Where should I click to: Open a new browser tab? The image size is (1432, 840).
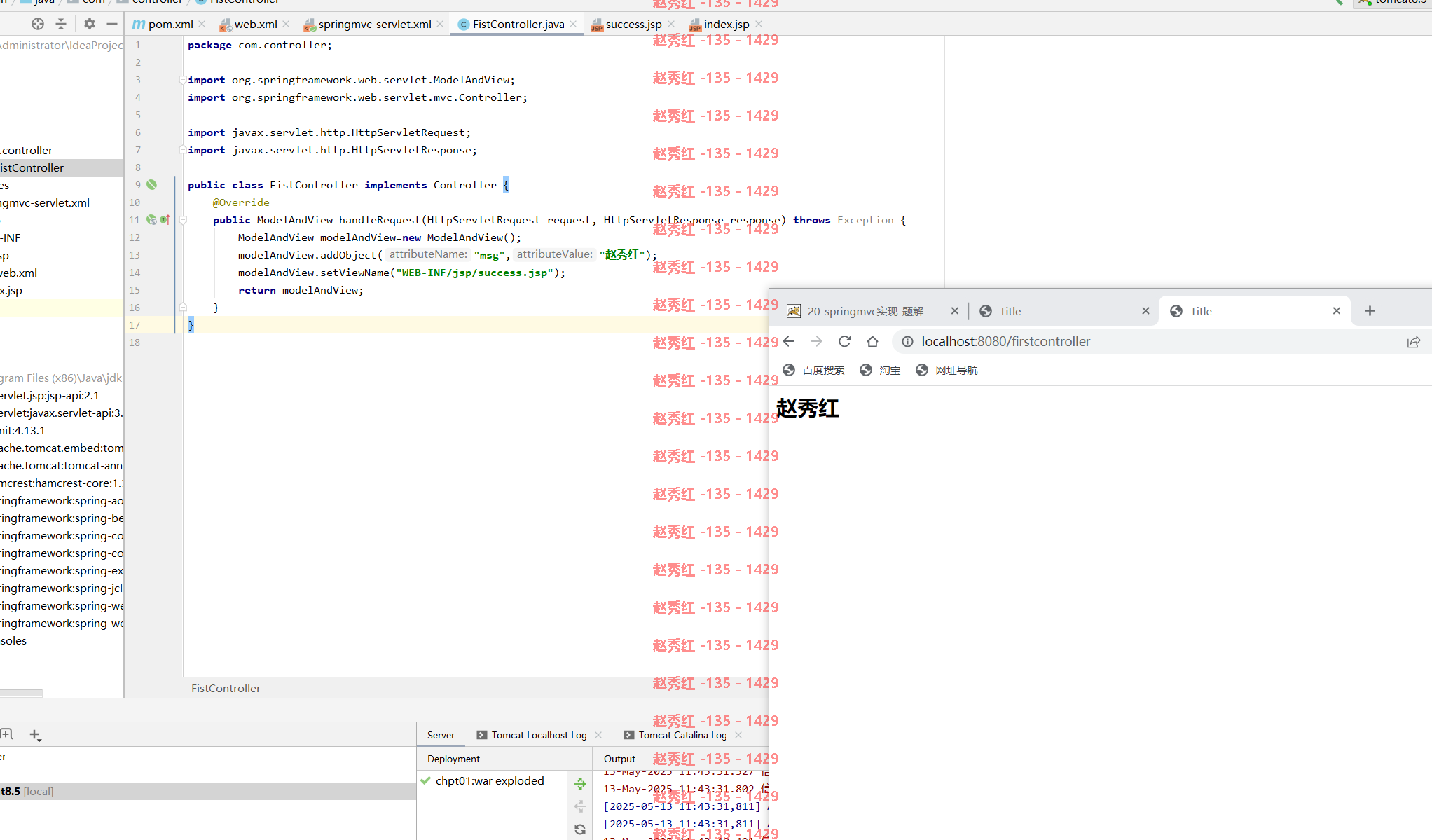coord(1370,311)
